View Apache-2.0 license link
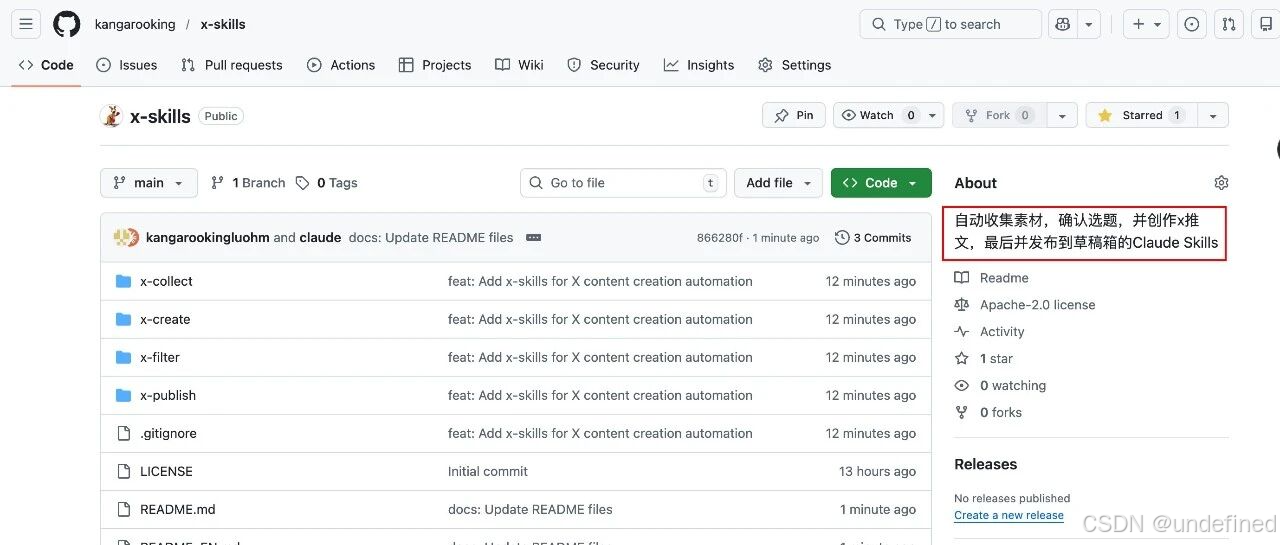The image size is (1280, 545). (x=1025, y=305)
